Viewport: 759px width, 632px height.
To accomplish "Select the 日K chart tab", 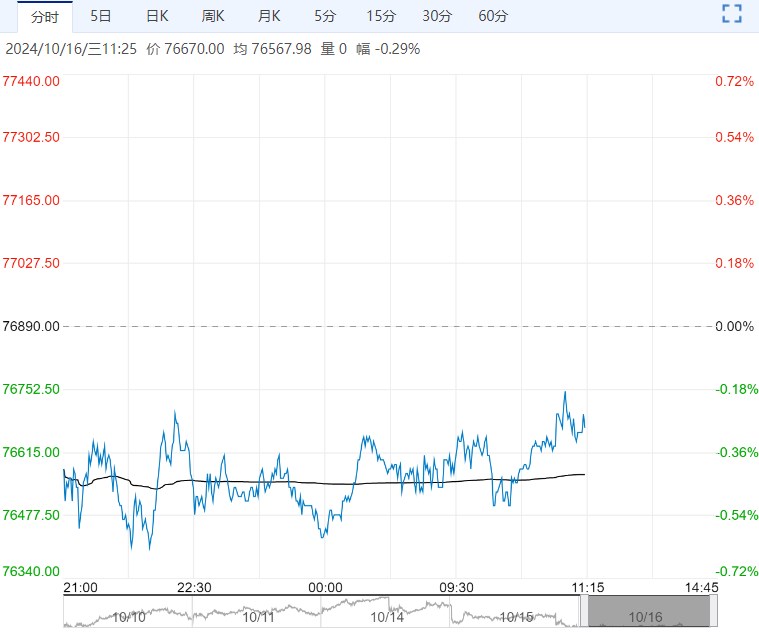I will (157, 16).
